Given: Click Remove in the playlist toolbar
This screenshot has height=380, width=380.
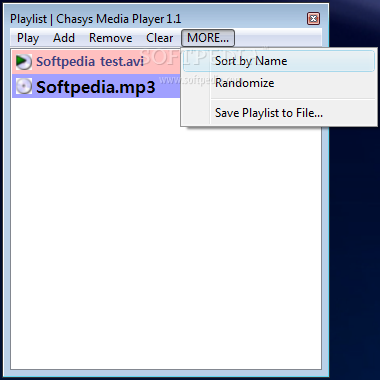Looking at the screenshot, I should click(110, 38).
